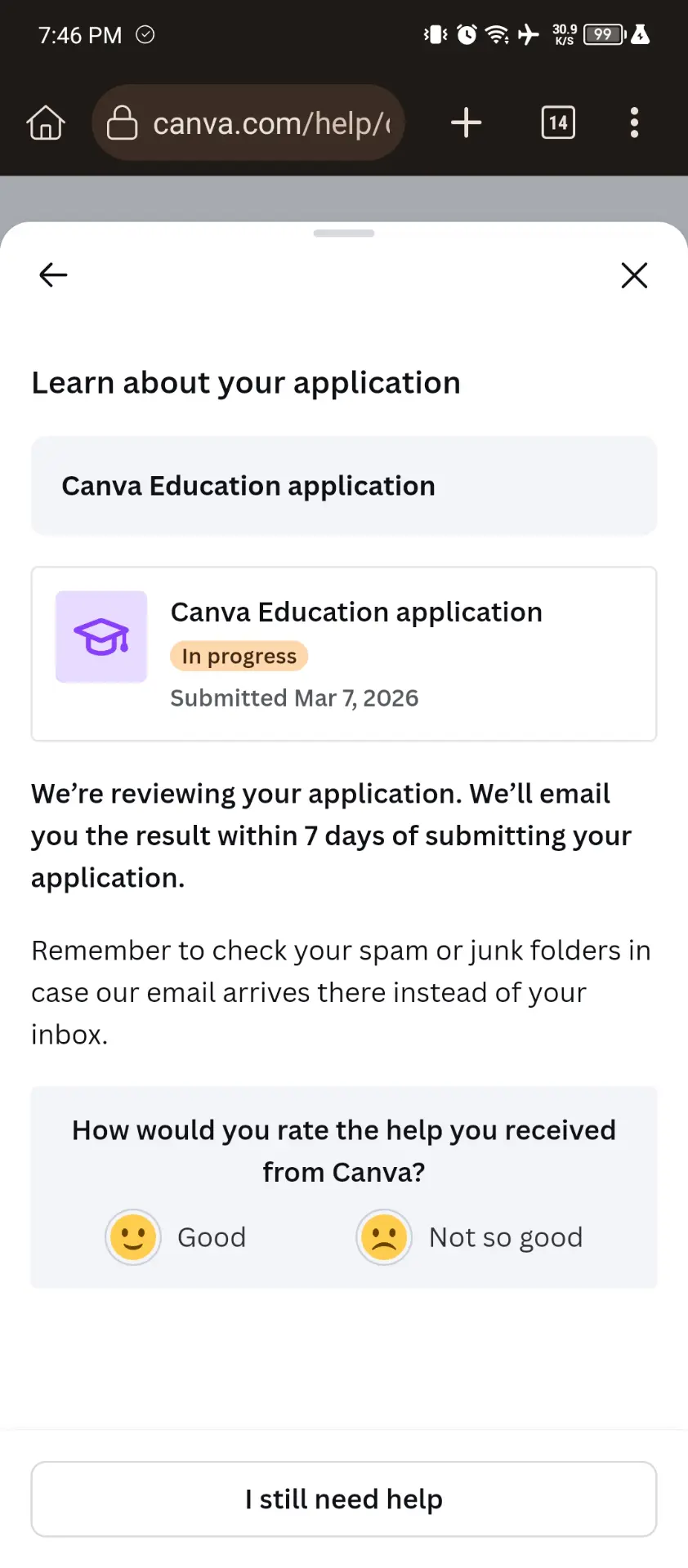Tap the browser home icon
This screenshot has width=688, height=1568.
(46, 123)
